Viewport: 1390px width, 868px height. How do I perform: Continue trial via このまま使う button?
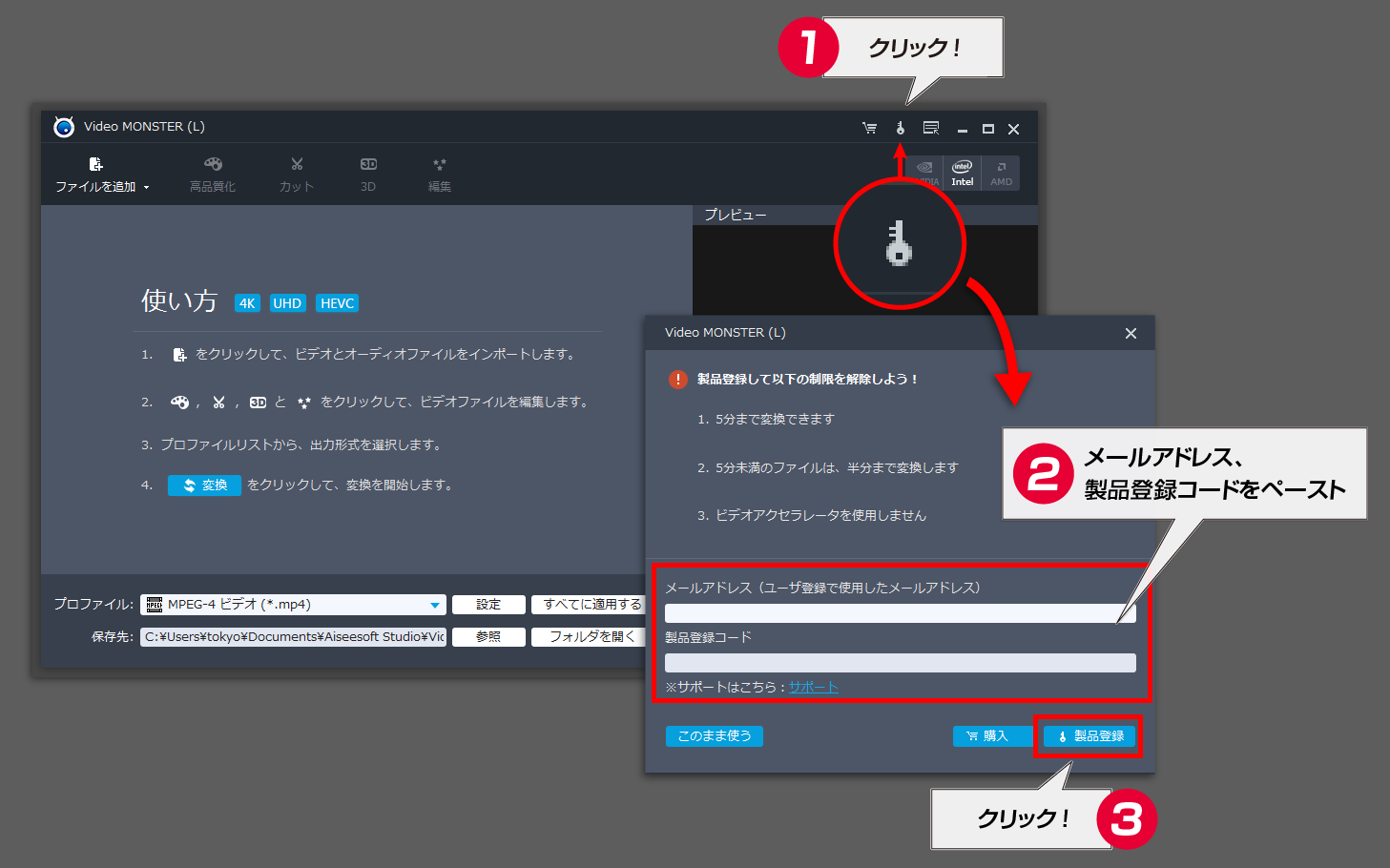coord(714,735)
